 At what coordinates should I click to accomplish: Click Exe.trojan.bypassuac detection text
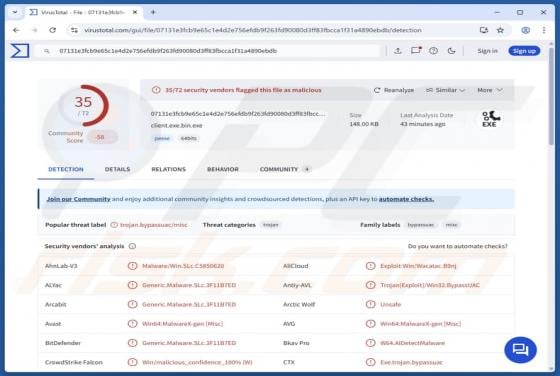point(411,362)
